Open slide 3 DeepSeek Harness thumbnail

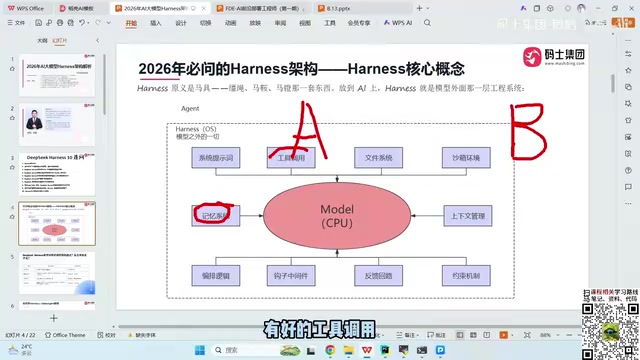pos(57,174)
